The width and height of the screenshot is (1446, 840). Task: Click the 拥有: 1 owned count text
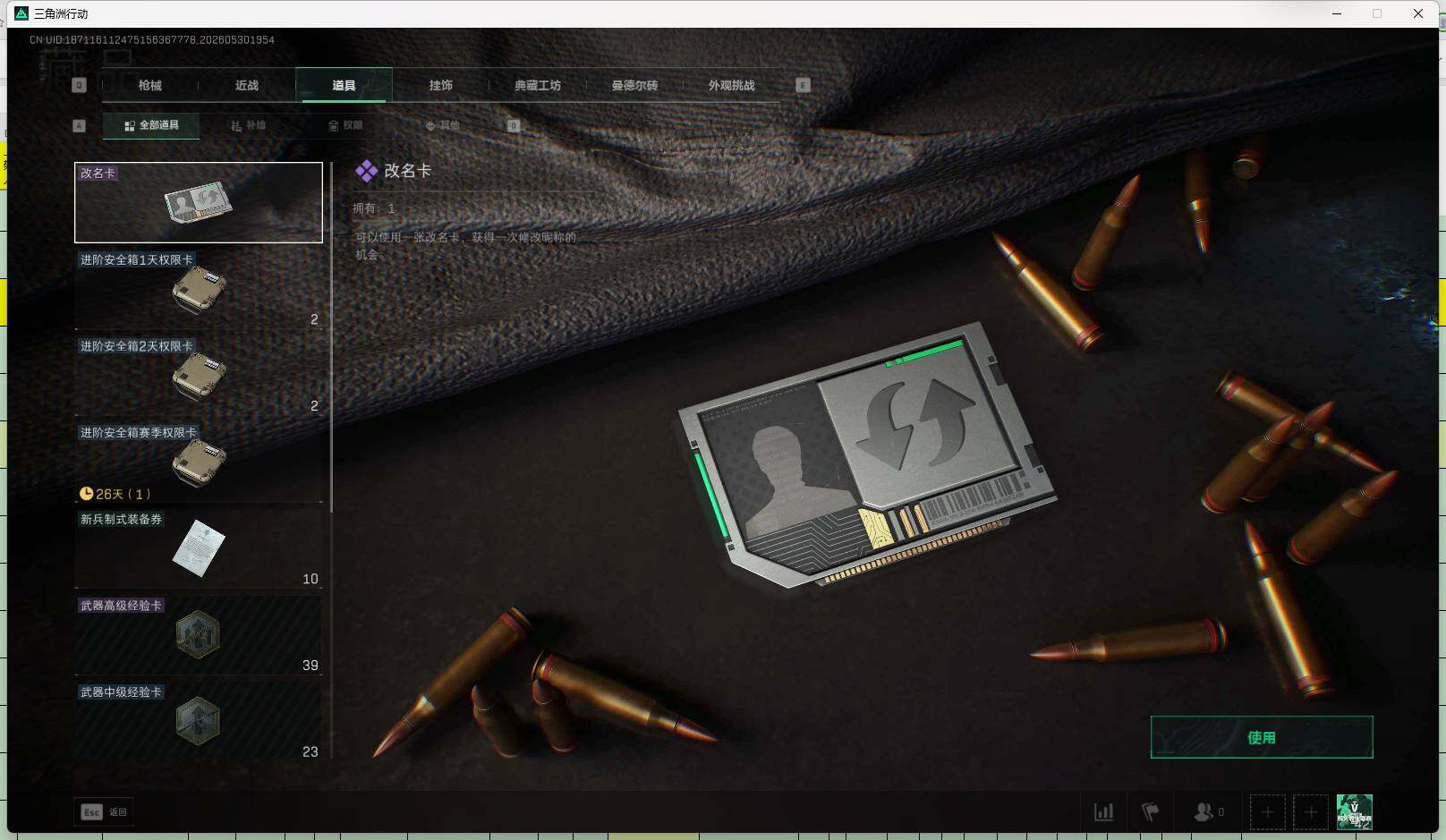pos(373,208)
